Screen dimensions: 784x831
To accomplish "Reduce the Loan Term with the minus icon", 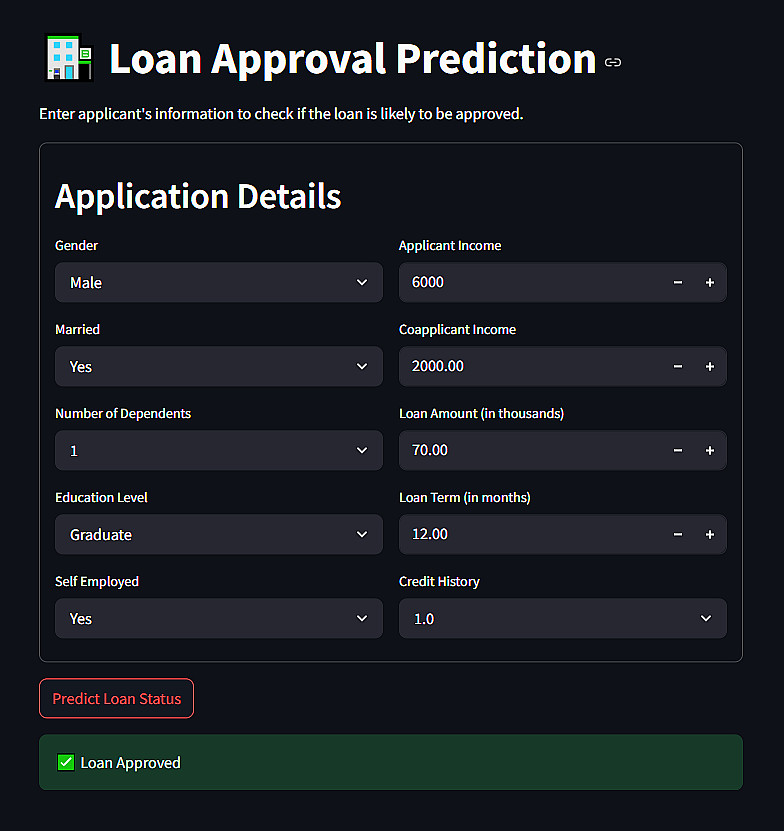I will [x=678, y=535].
